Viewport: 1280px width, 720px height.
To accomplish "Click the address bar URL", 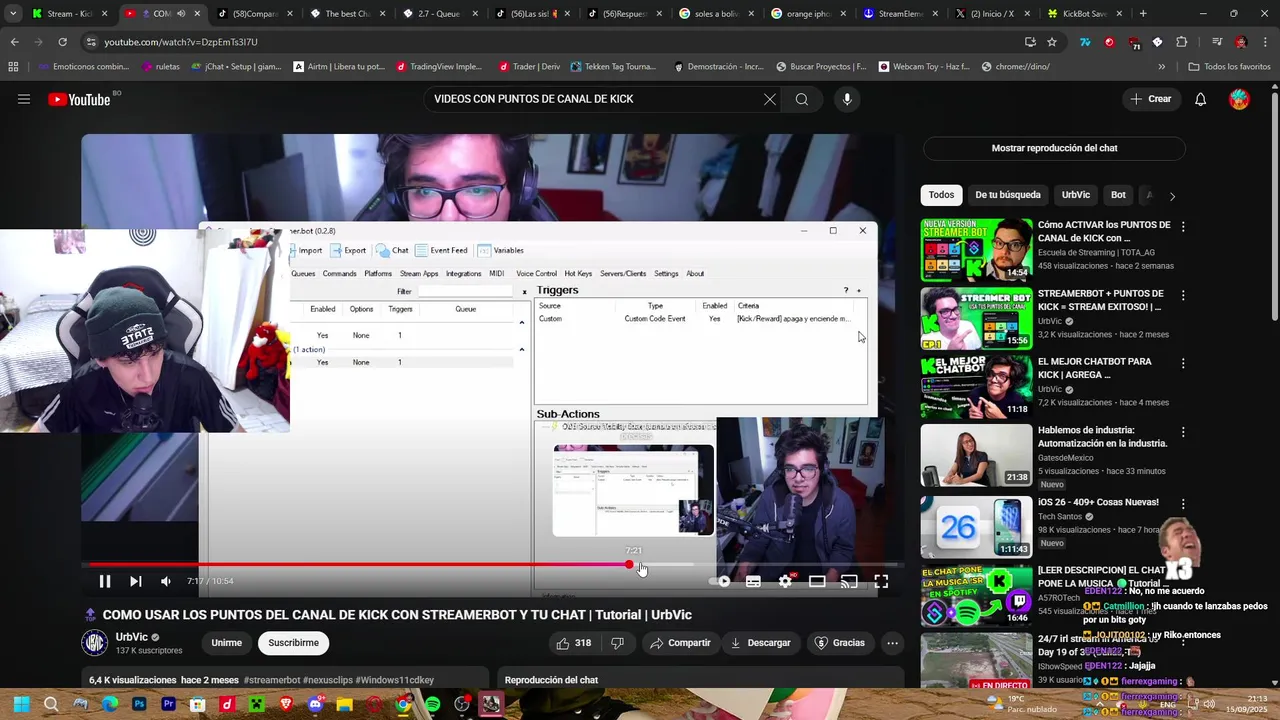I will click(181, 42).
